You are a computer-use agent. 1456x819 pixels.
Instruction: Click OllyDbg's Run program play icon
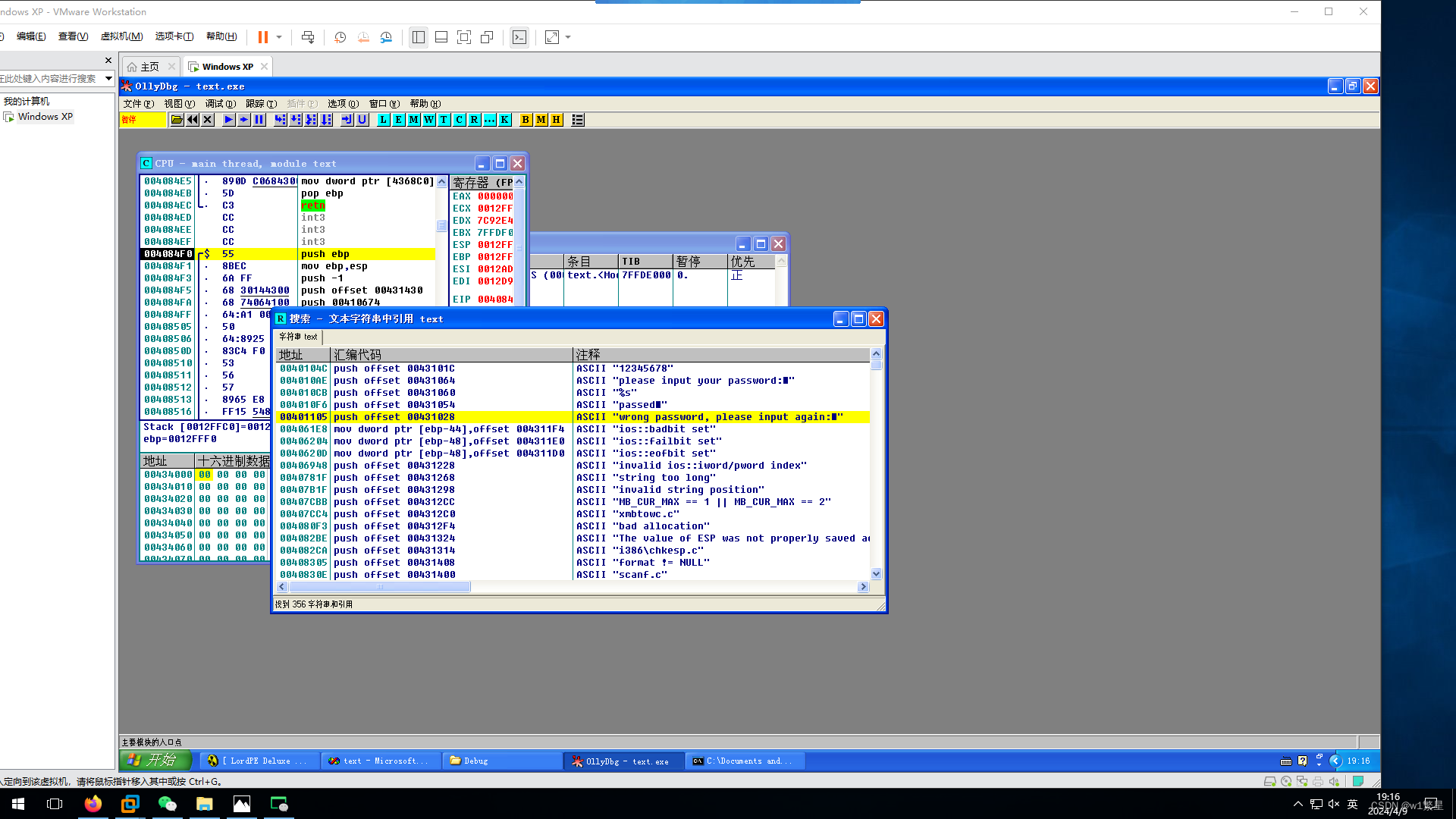click(228, 120)
